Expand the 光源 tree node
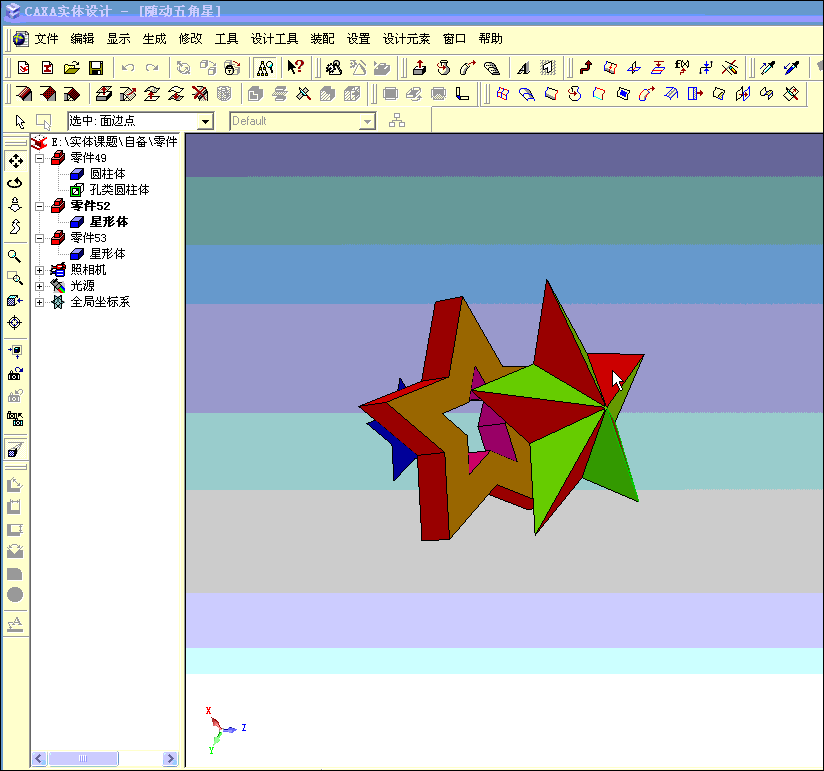Image resolution: width=824 pixels, height=771 pixels. click(x=39, y=286)
